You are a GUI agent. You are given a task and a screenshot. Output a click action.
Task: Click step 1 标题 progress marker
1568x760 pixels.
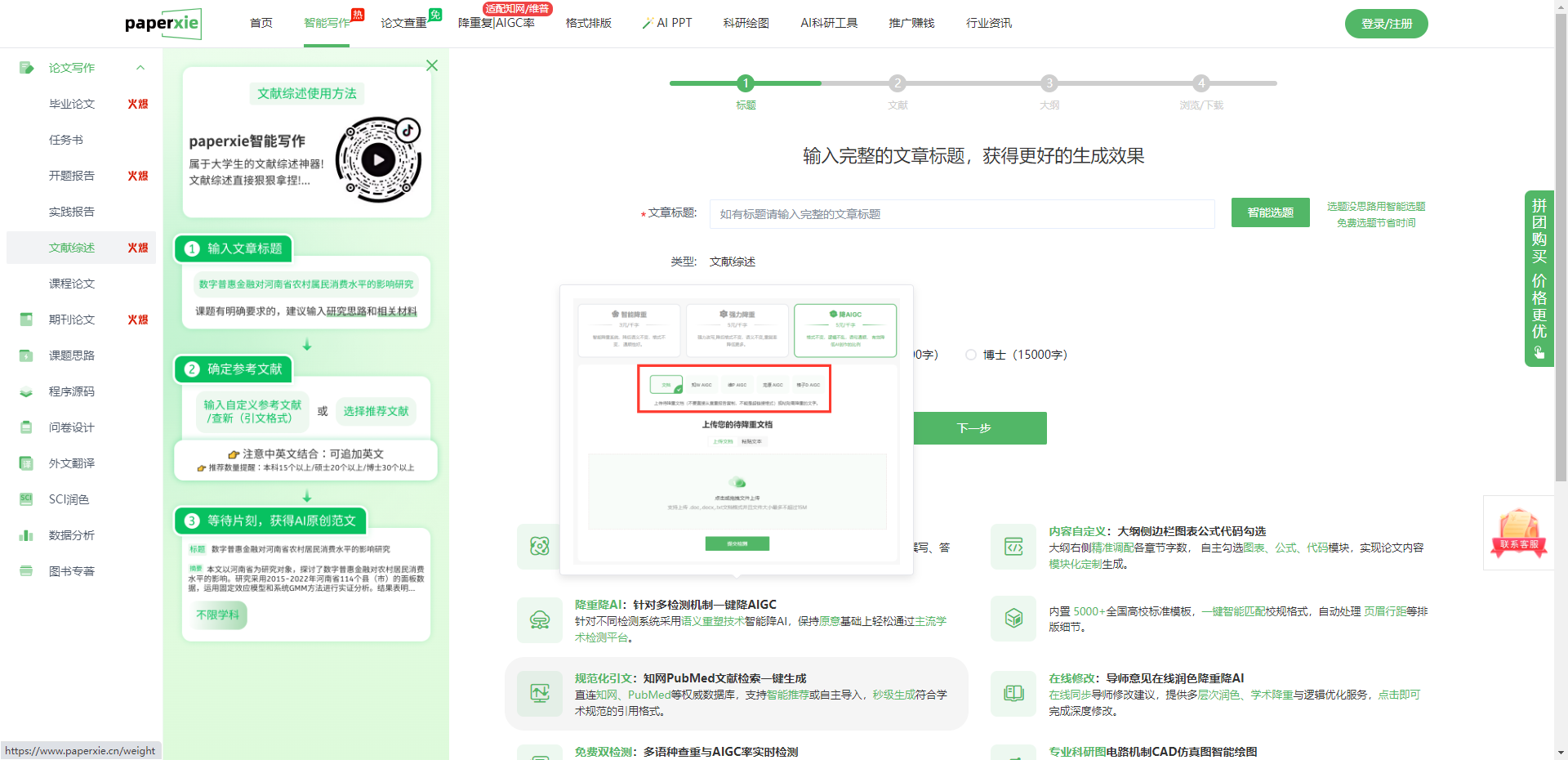(746, 83)
